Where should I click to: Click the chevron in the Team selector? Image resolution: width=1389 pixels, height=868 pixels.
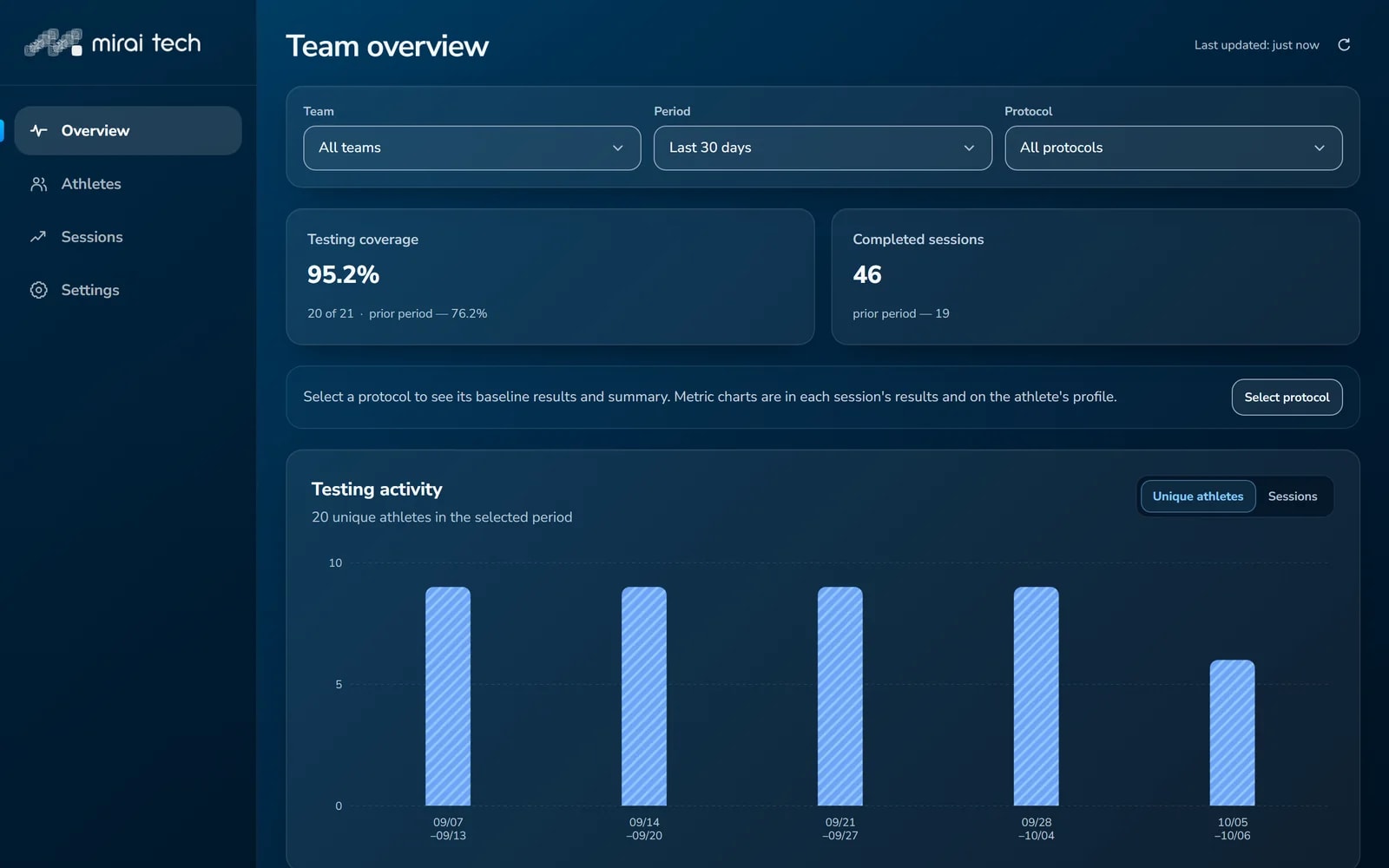point(618,148)
